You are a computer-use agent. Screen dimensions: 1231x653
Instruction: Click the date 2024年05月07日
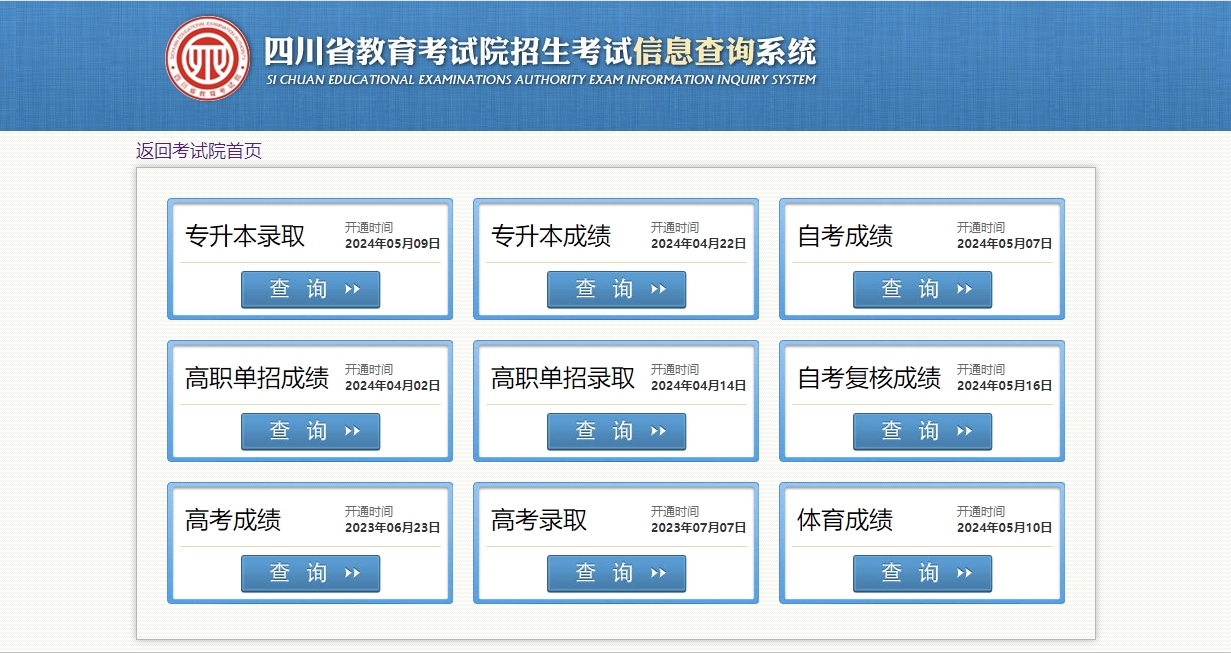click(1005, 244)
